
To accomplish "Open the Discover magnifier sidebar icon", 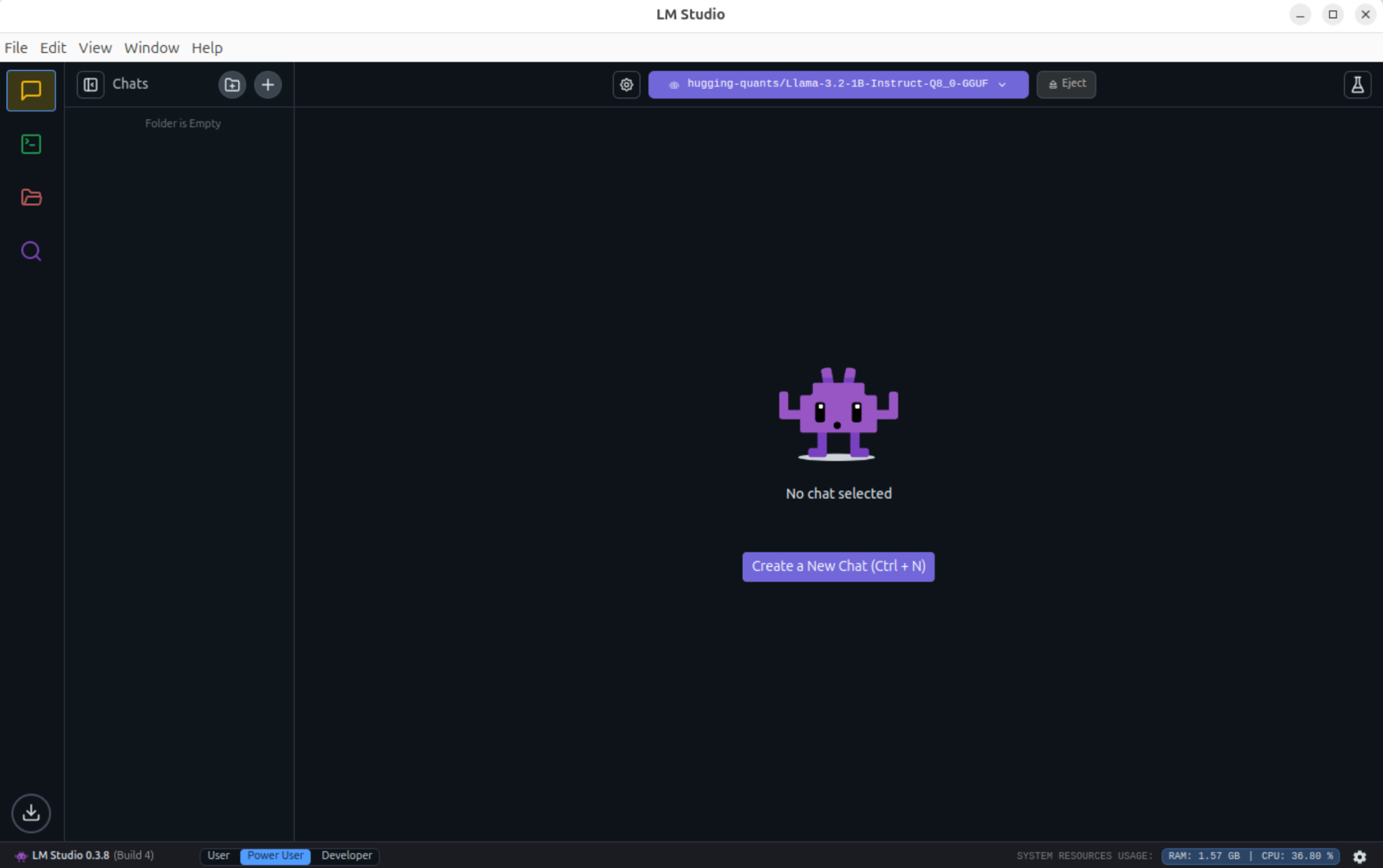I will 31,251.
